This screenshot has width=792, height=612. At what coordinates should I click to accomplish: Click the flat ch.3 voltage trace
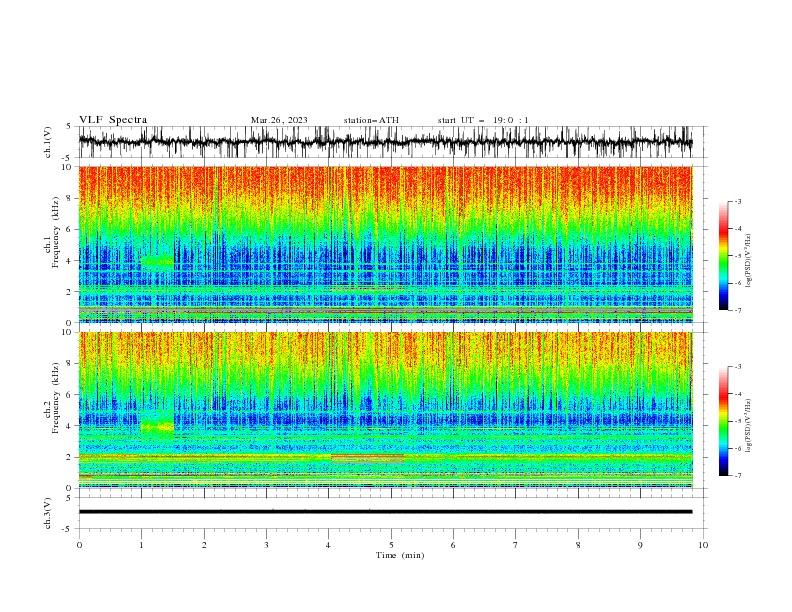385,512
